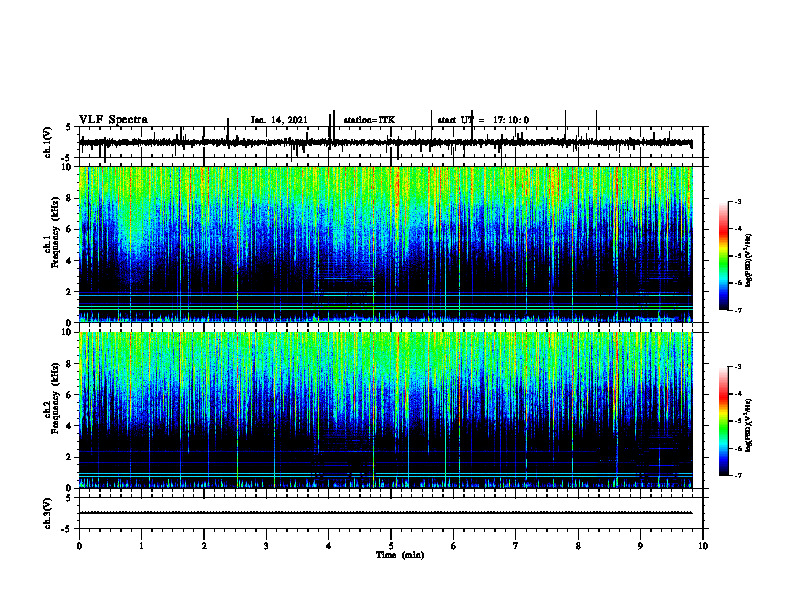The width and height of the screenshot is (792, 612).
Task: Click the flat ch.3 voltage trace
Action: (x=385, y=513)
